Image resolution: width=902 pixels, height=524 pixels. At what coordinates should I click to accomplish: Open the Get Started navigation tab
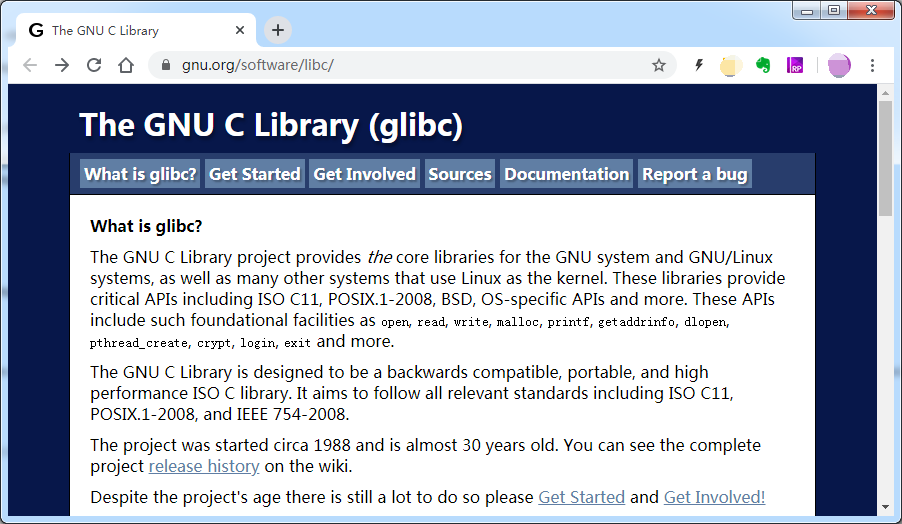click(x=255, y=174)
